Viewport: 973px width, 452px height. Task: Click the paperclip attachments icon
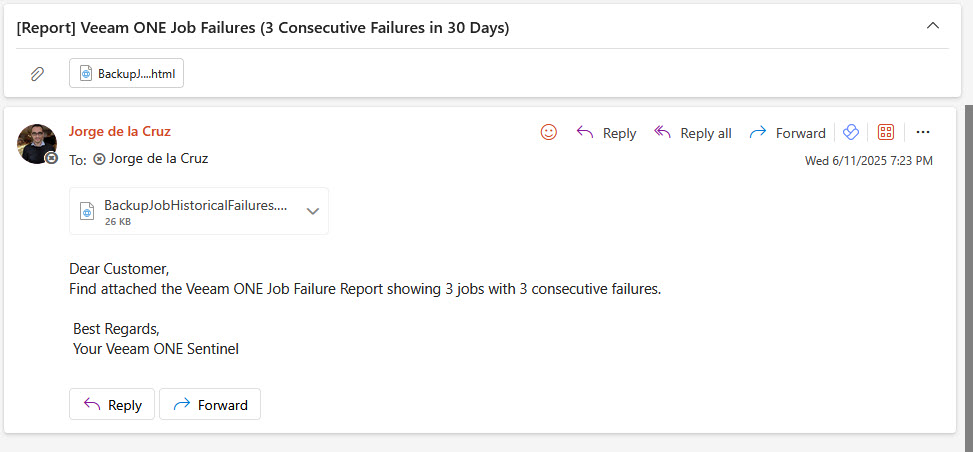pyautogui.click(x=37, y=74)
